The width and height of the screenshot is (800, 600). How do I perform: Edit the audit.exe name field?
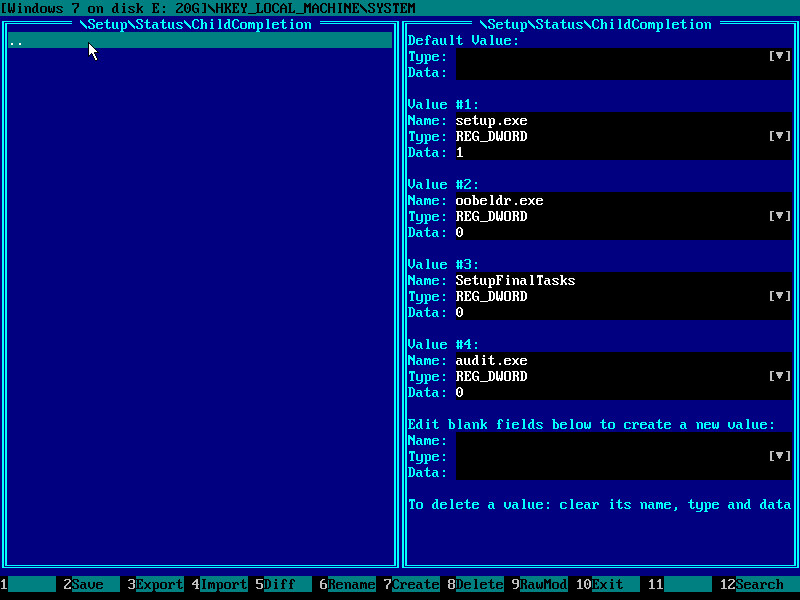pos(623,360)
